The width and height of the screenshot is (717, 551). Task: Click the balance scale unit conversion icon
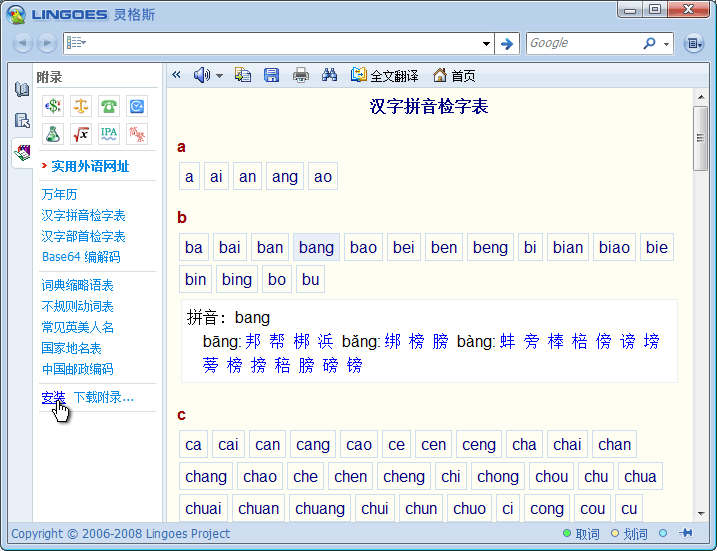click(x=81, y=105)
